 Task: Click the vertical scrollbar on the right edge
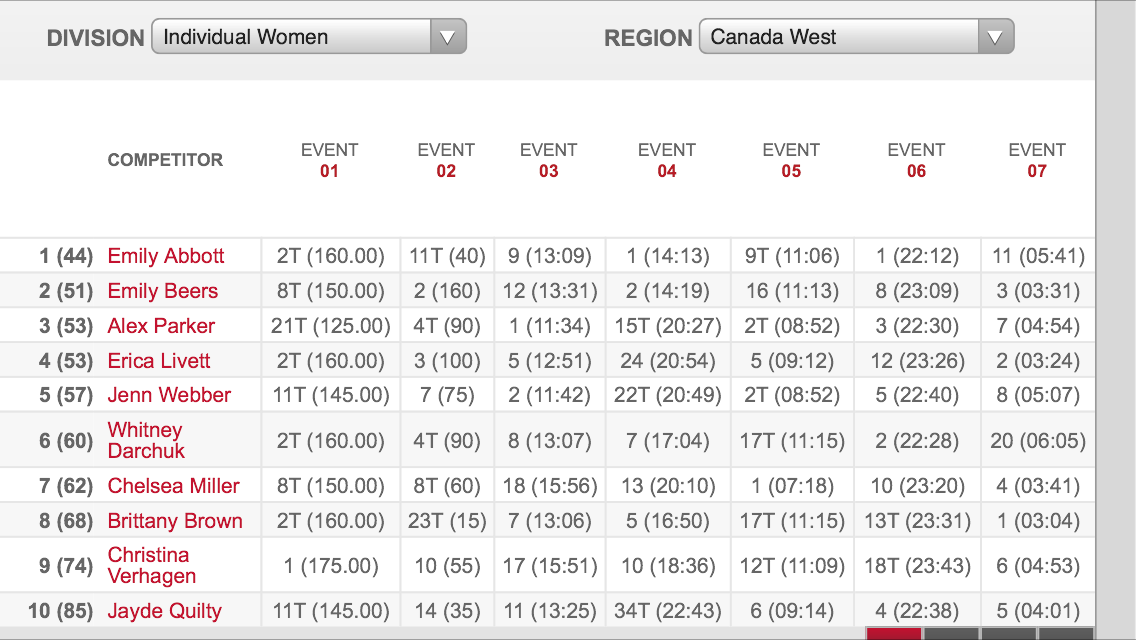point(1115,320)
